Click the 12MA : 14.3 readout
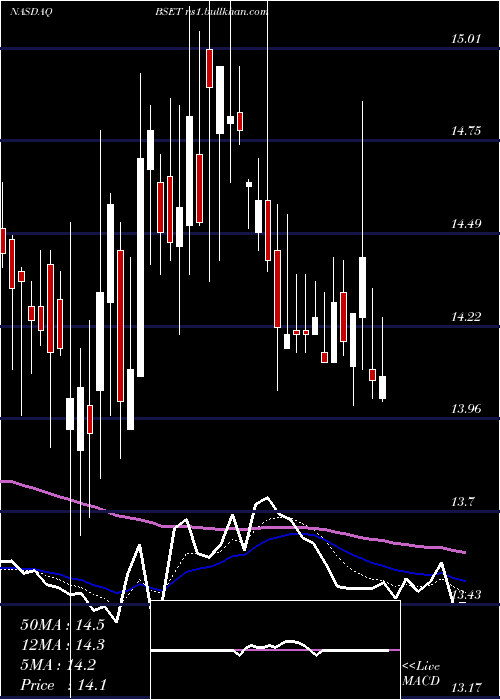The image size is (500, 700). click(x=62, y=645)
